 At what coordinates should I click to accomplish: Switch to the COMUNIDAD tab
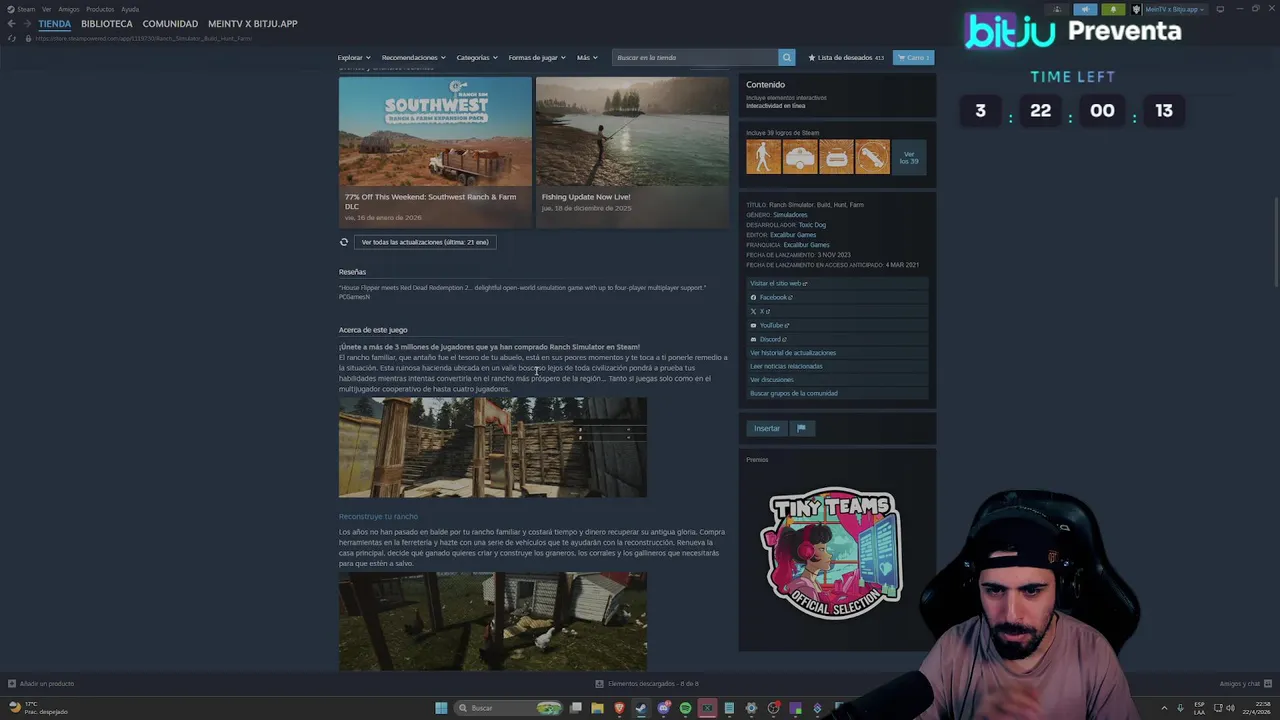click(170, 23)
